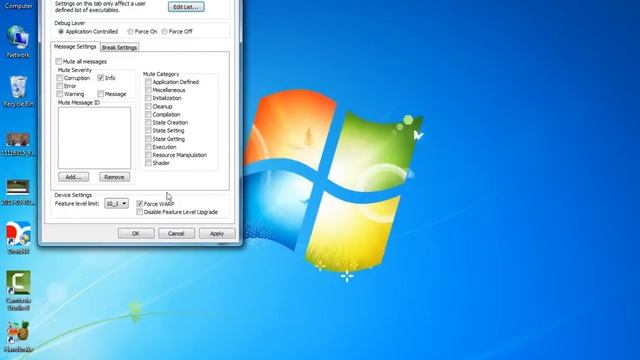The image size is (640, 360).
Task: Check the Miscellaneous mute category
Action: pyautogui.click(x=148, y=90)
